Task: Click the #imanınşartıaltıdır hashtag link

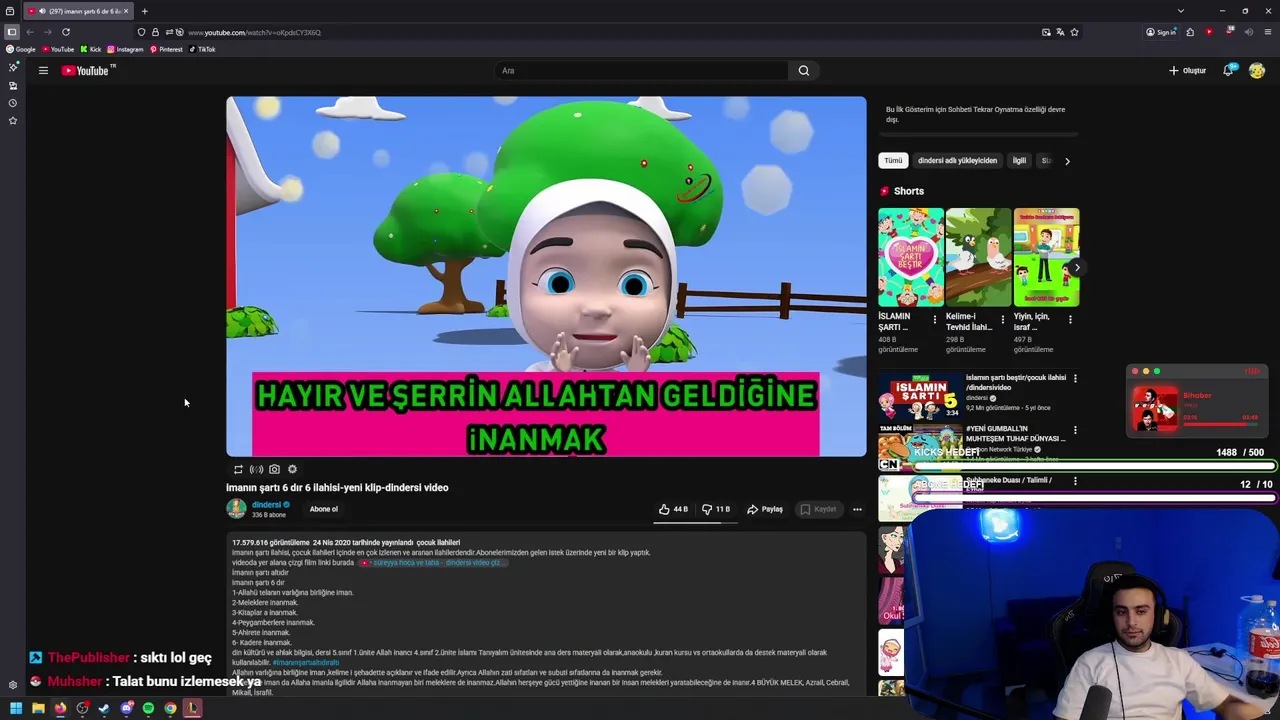Action: (x=306, y=663)
